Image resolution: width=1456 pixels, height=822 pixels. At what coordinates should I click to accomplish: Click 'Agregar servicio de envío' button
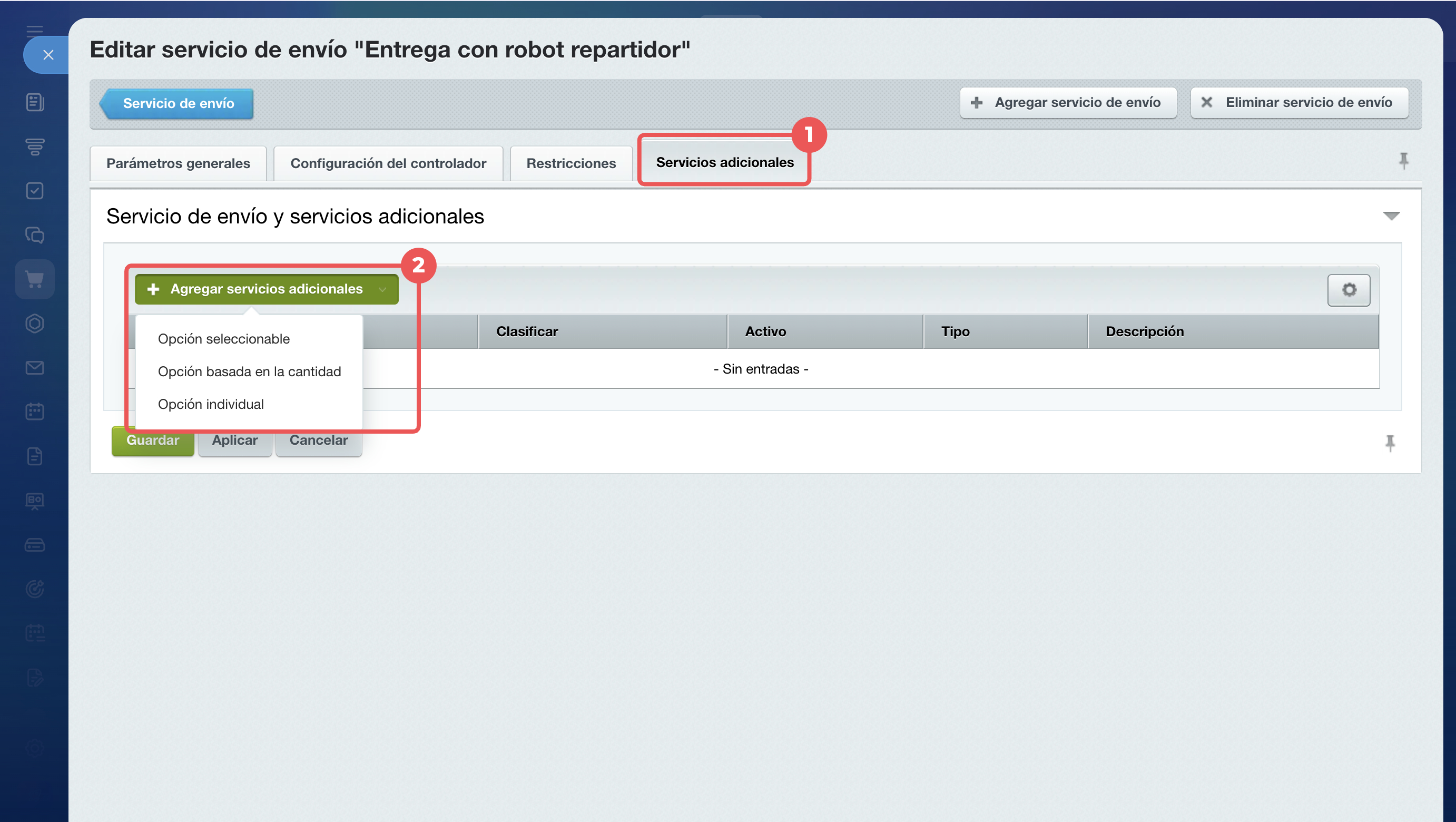1068,102
